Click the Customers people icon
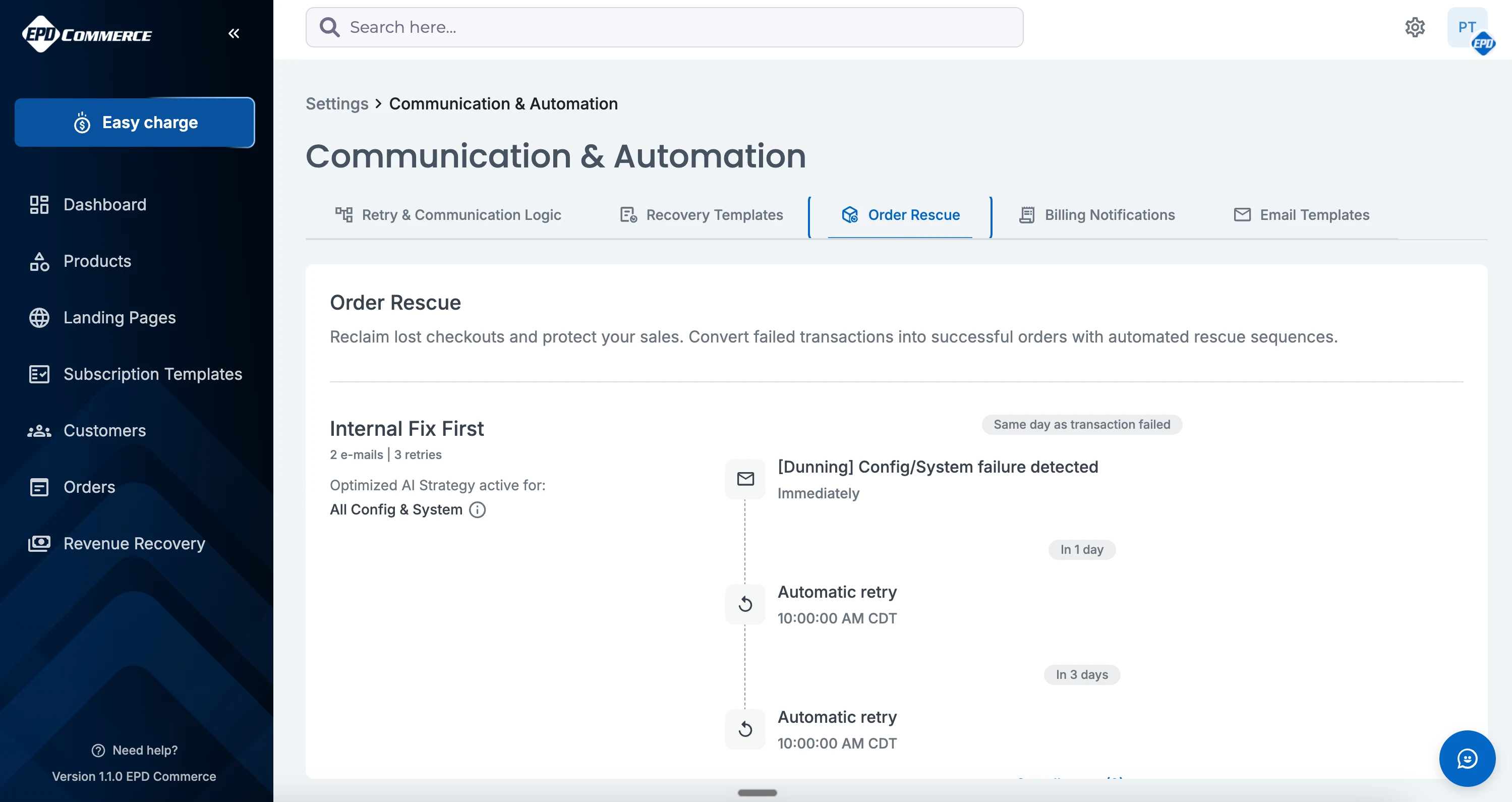Viewport: 1512px width, 802px height. click(x=39, y=431)
